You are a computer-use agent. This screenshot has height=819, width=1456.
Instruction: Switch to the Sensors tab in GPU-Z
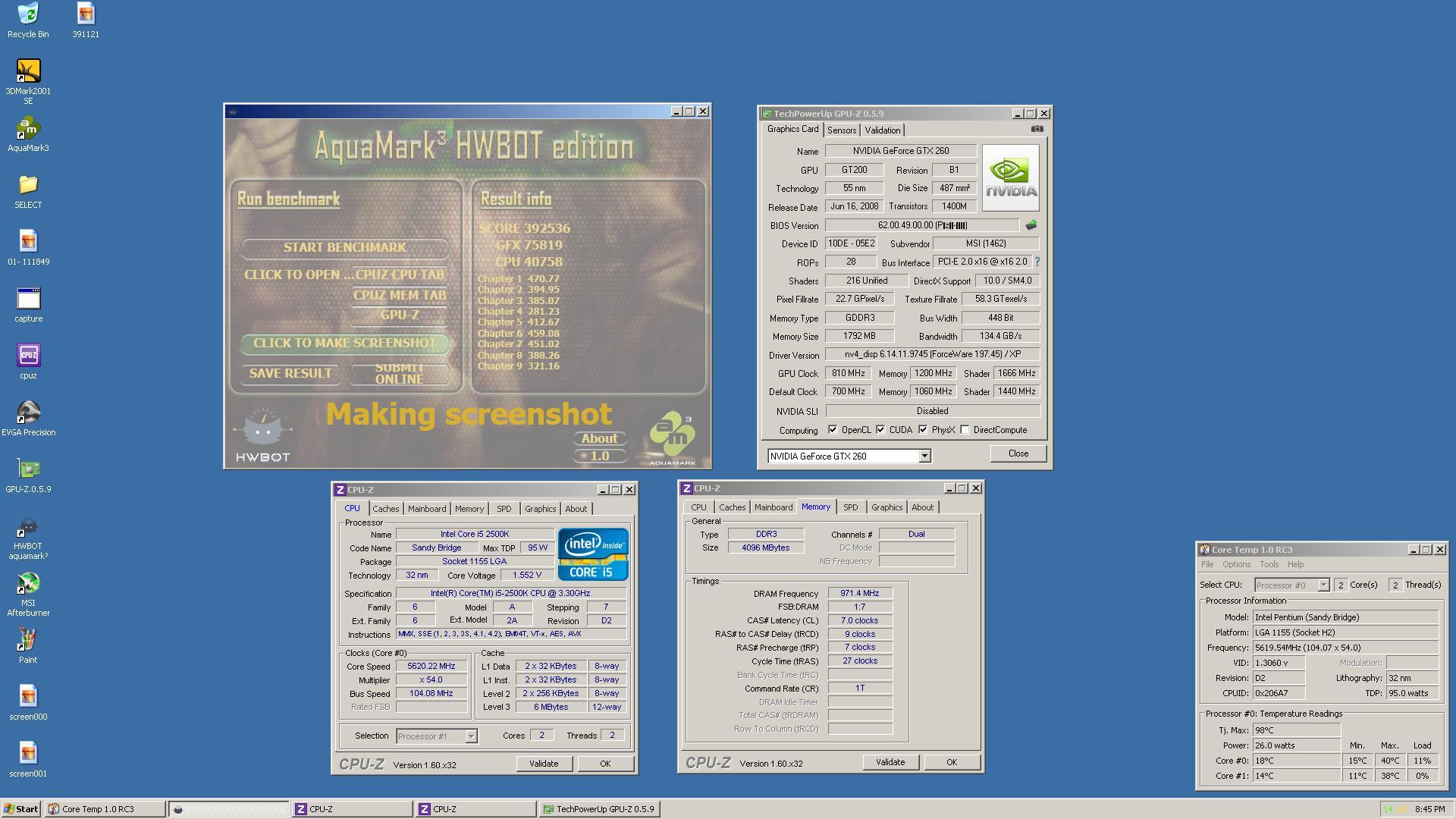(842, 130)
